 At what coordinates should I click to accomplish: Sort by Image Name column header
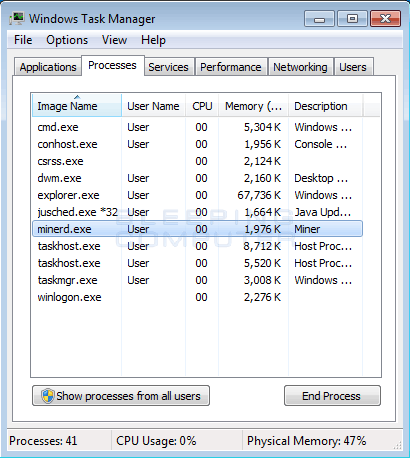coord(77,106)
